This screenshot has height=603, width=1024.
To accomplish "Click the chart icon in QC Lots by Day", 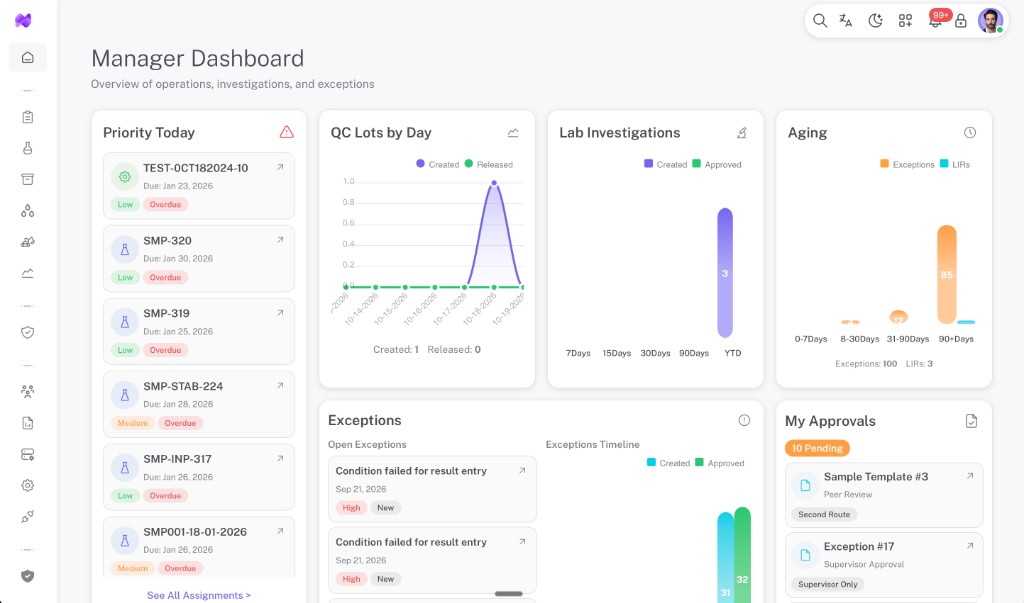I will (x=513, y=133).
